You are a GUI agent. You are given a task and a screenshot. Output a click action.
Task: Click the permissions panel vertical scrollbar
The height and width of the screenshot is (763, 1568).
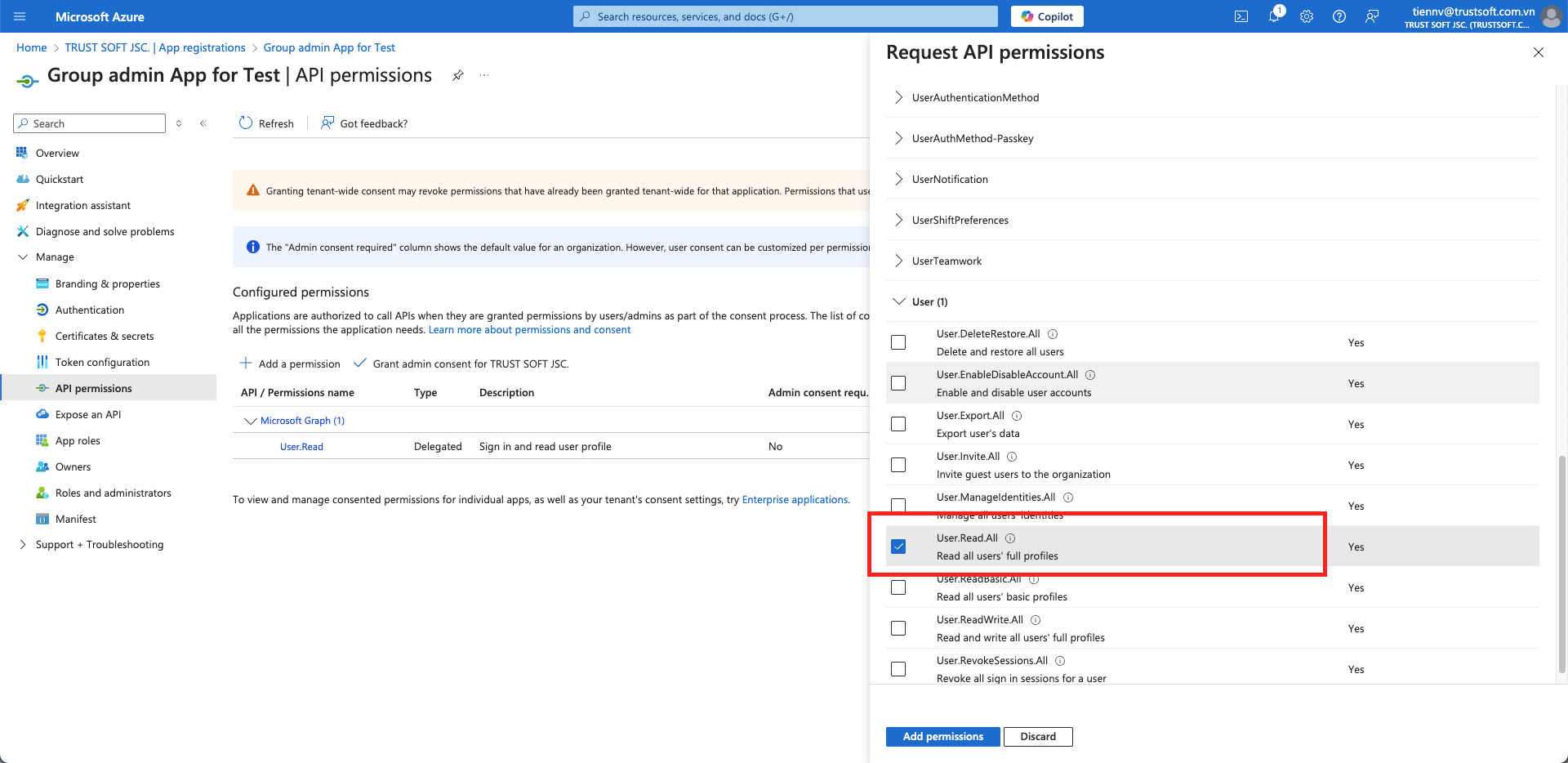click(x=1562, y=564)
